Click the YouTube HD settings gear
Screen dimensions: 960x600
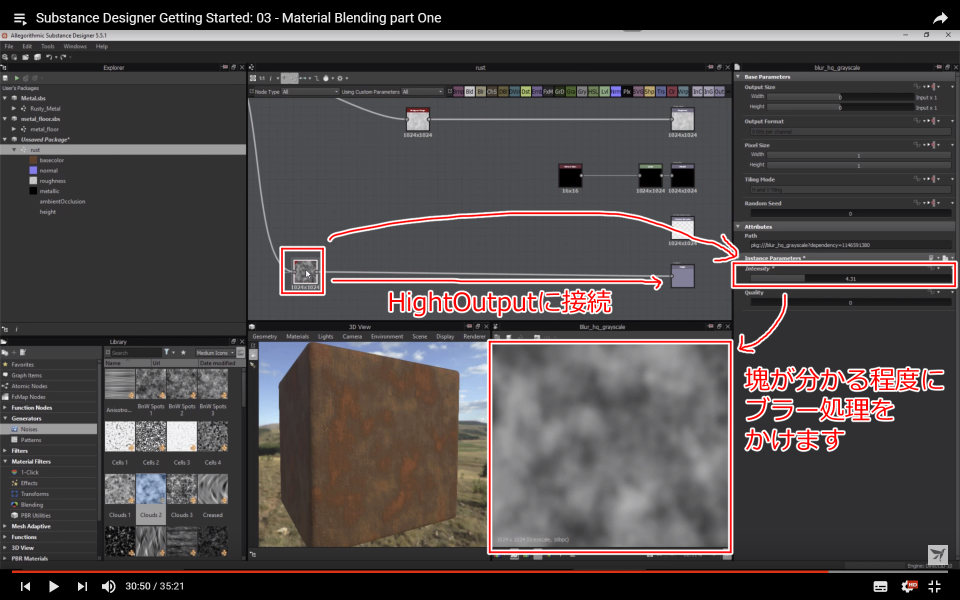[x=909, y=587]
